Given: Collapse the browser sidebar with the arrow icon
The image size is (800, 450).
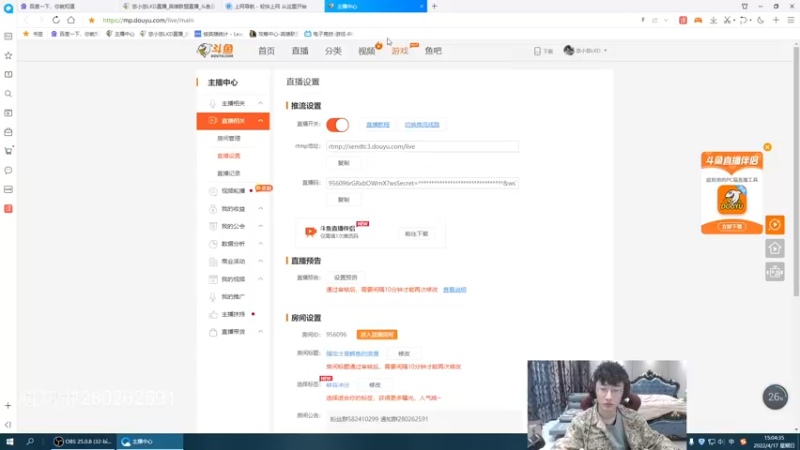Looking at the screenshot, I should pyautogui.click(x=8, y=424).
